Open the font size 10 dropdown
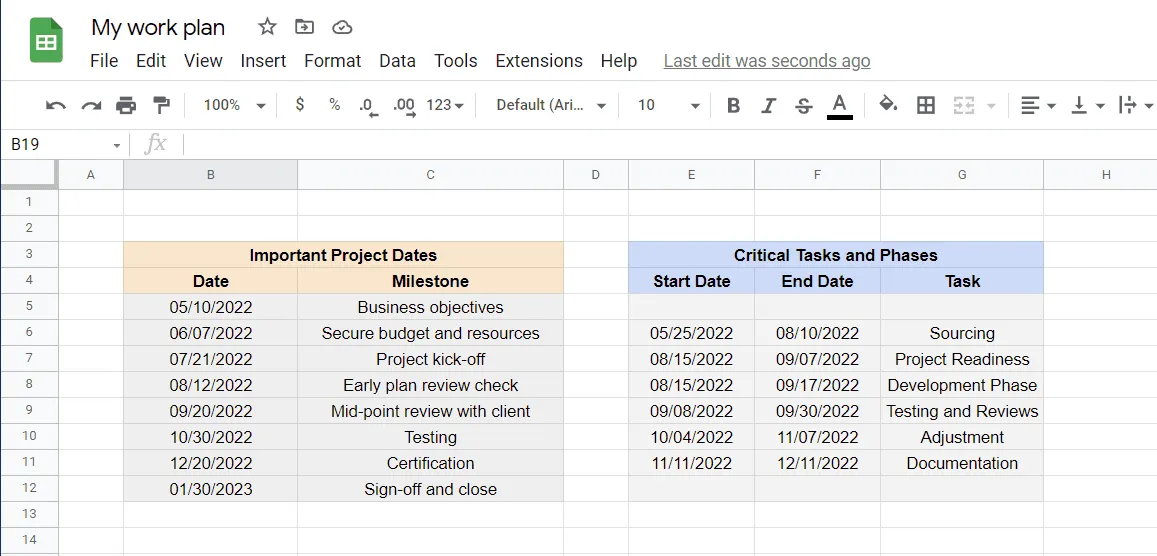The height and width of the screenshot is (556, 1157). coord(668,105)
